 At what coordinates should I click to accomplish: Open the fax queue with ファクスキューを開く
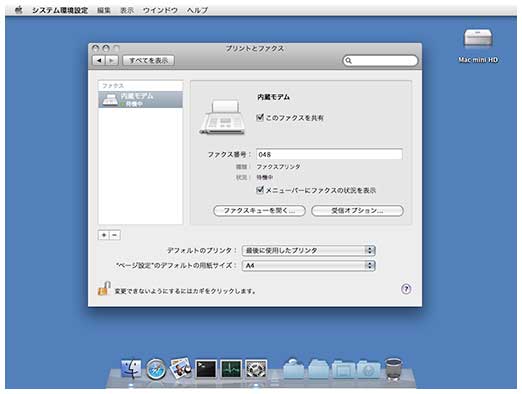(259, 211)
